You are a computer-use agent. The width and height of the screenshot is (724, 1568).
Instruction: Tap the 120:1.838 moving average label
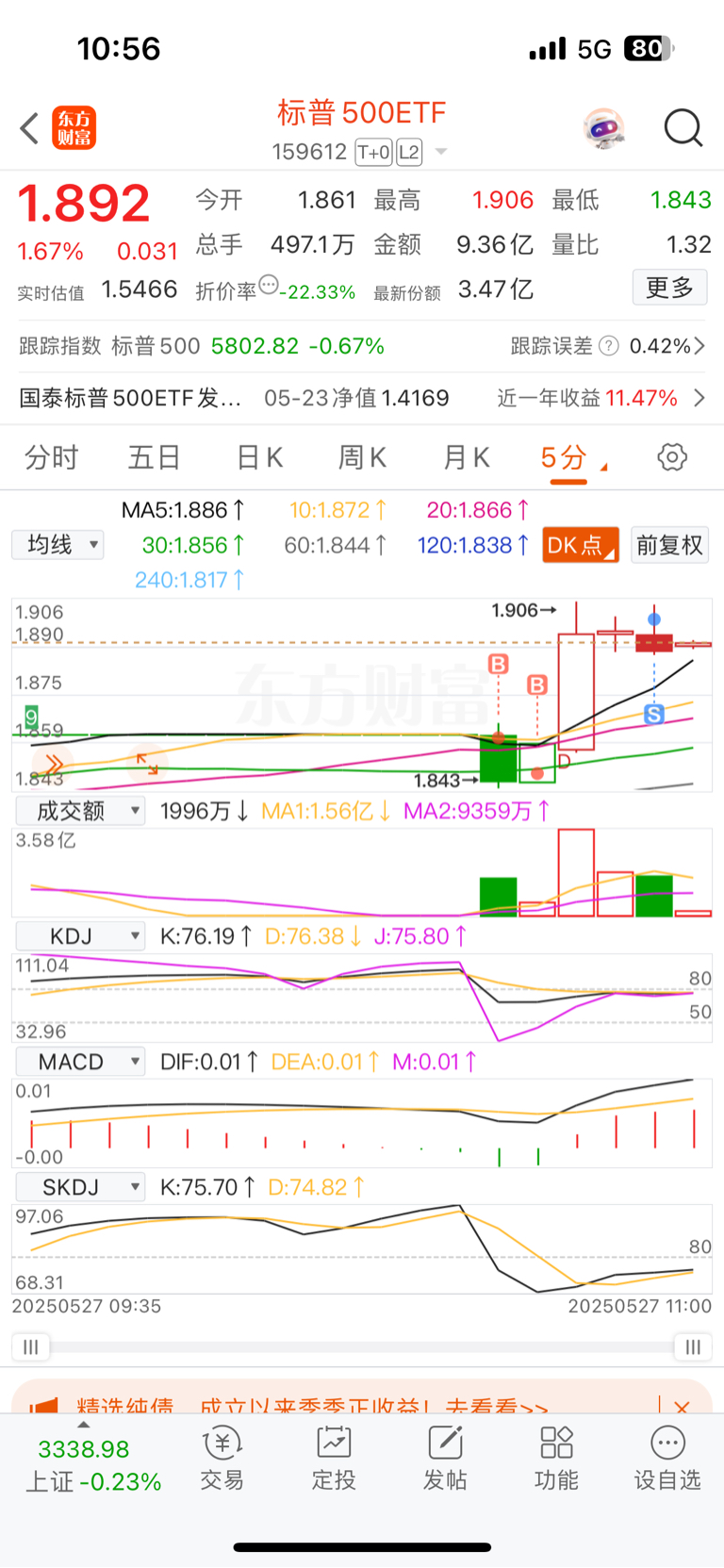(472, 545)
